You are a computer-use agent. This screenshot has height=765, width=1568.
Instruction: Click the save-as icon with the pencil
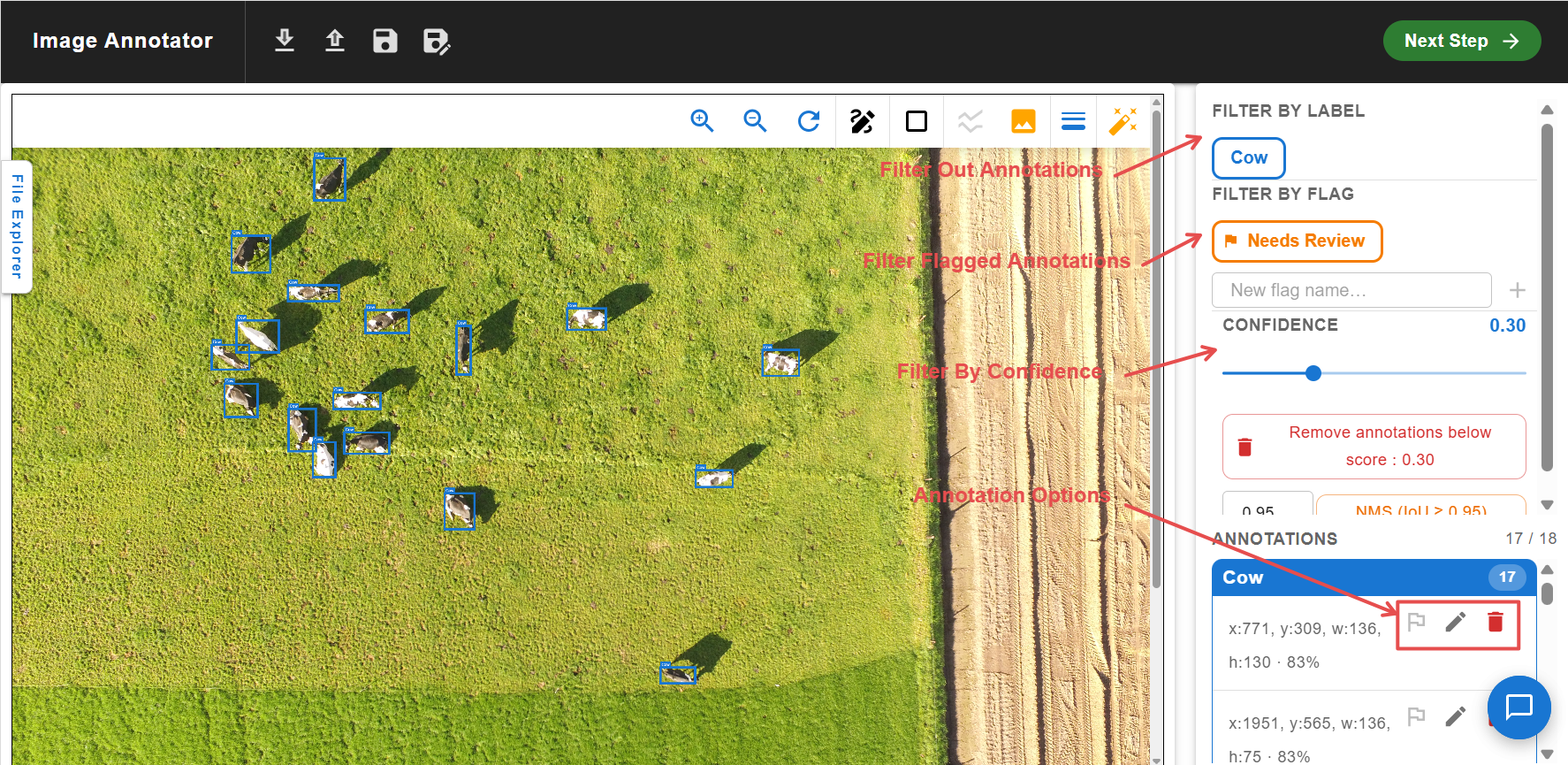(437, 42)
